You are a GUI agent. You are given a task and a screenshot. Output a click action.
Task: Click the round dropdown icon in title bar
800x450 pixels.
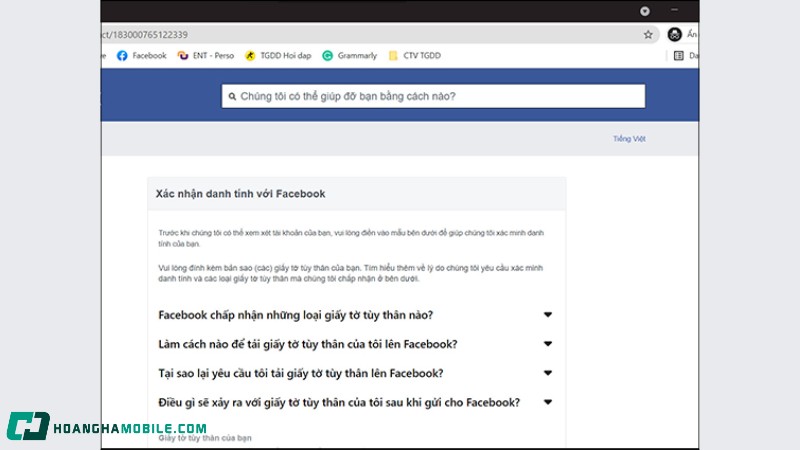point(645,11)
